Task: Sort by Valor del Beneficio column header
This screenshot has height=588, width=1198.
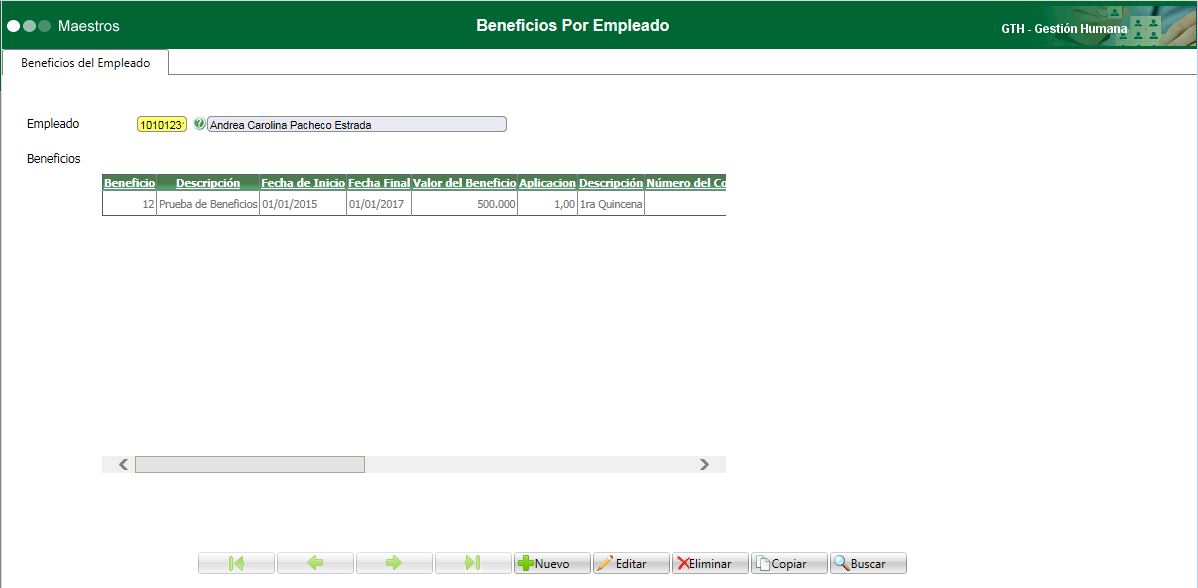Action: [465, 183]
